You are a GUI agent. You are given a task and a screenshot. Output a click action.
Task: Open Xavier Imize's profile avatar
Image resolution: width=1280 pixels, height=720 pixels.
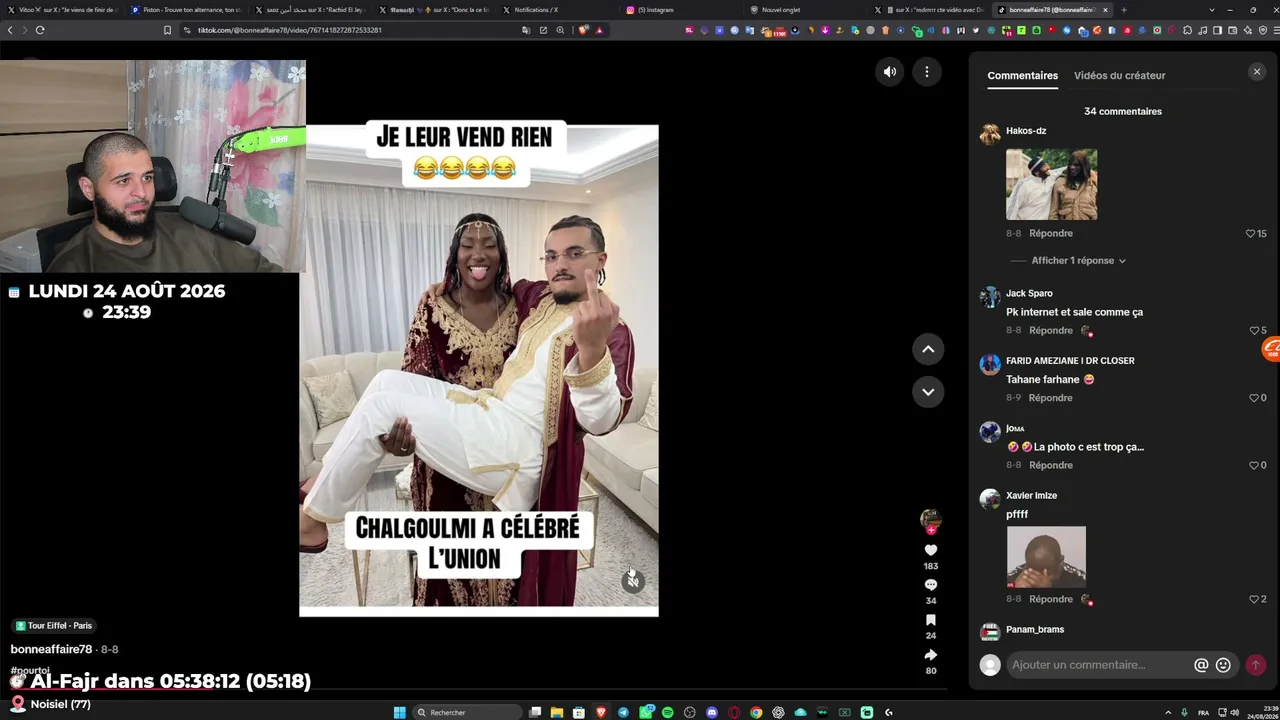(990, 500)
